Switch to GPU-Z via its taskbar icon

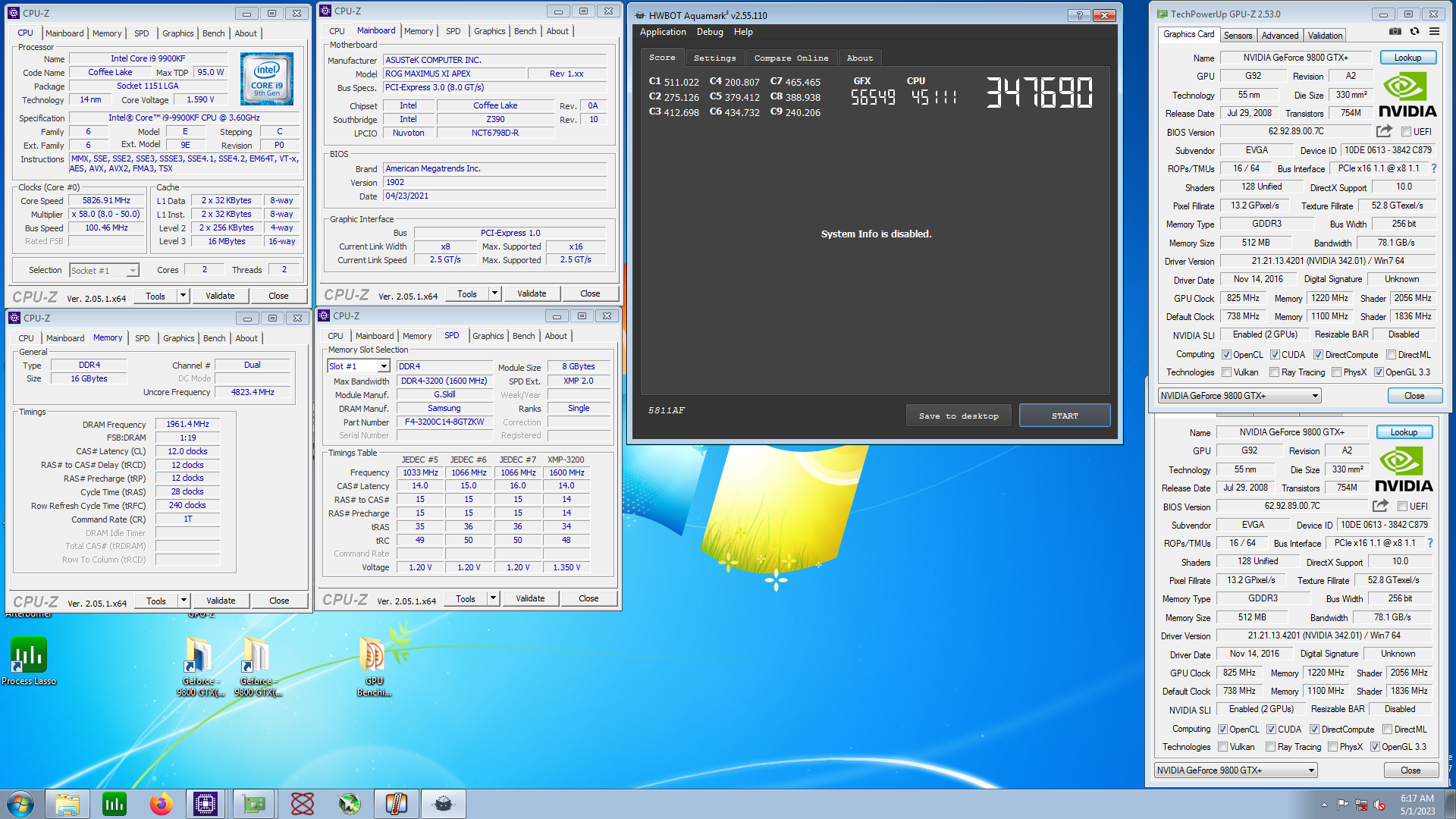point(254,804)
